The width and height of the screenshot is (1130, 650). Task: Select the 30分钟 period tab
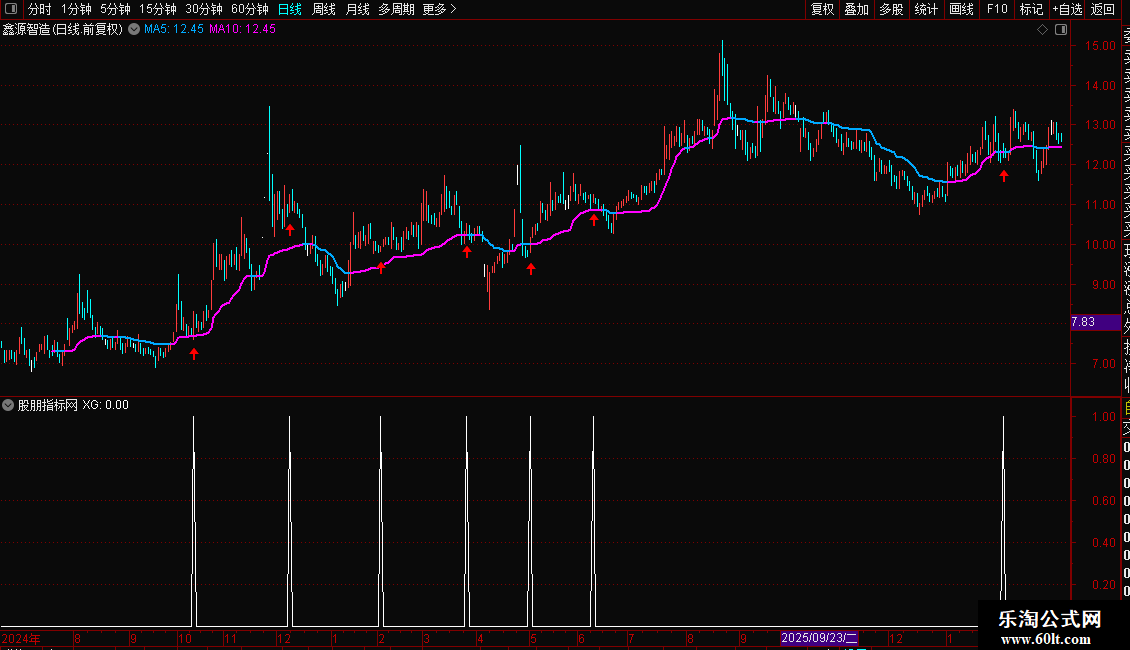coord(204,9)
